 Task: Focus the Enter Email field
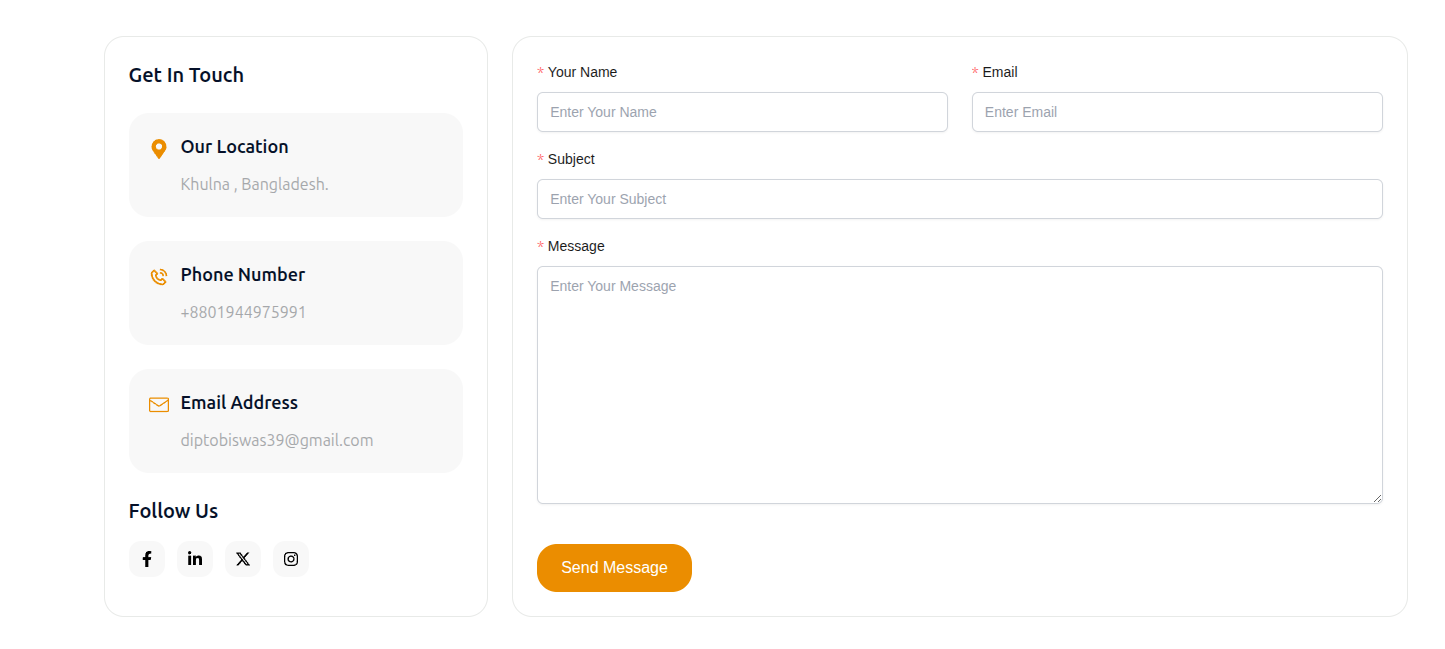[1177, 112]
